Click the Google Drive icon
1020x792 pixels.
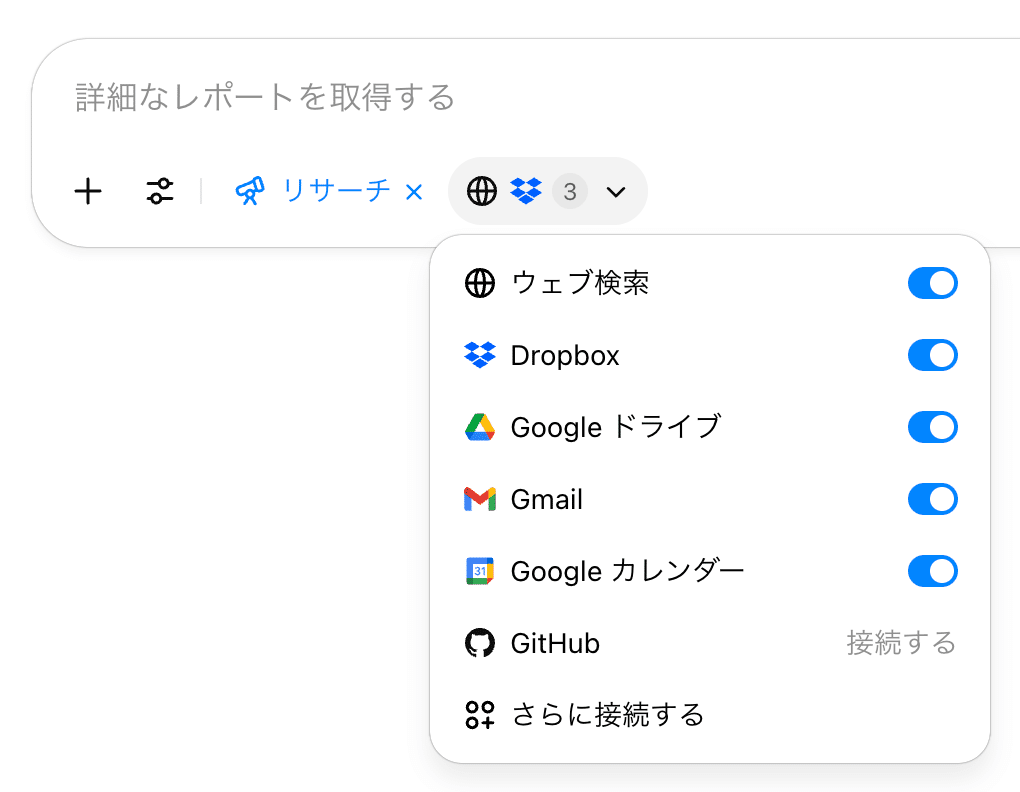480,427
